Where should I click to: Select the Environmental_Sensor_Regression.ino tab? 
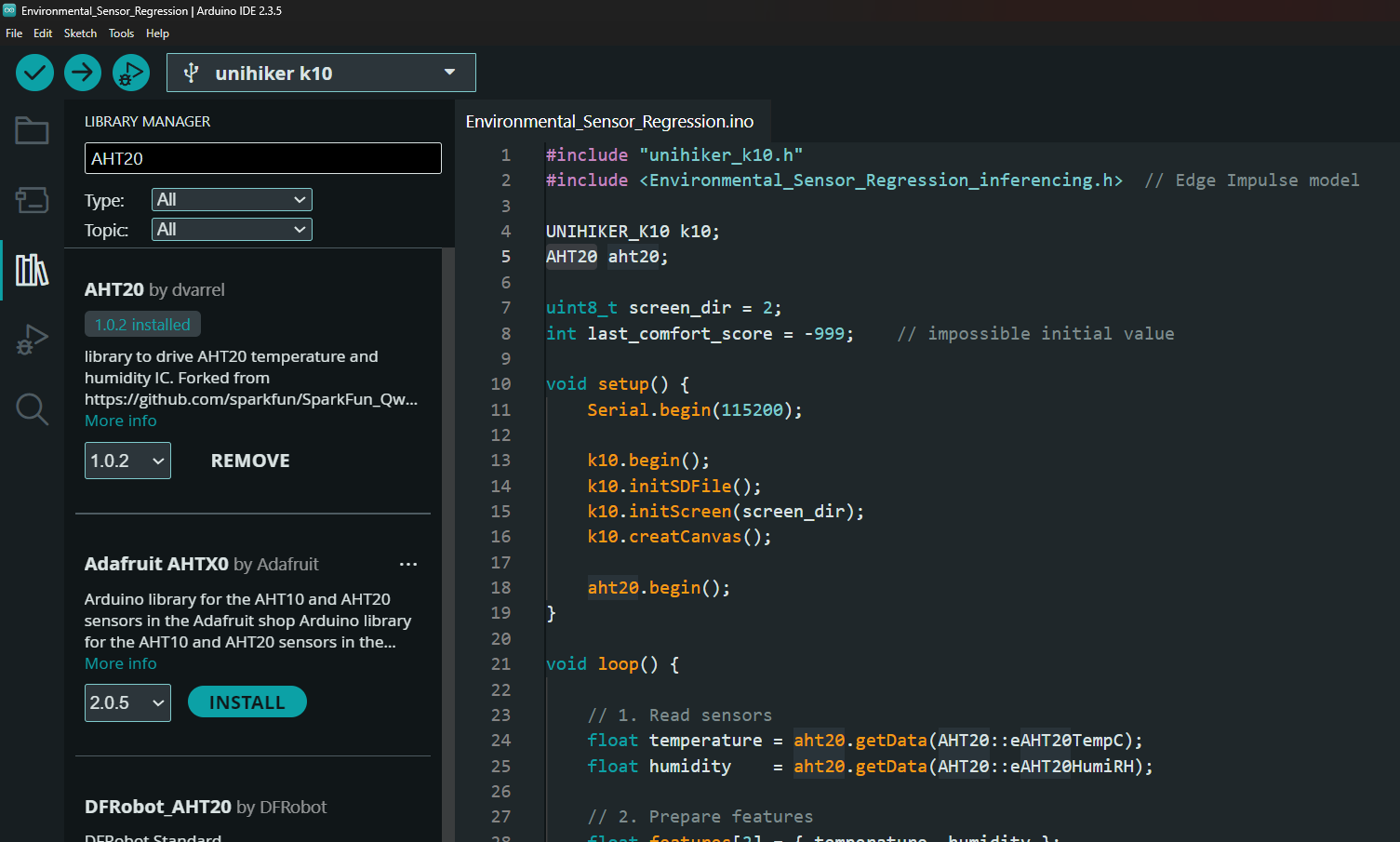[610, 122]
